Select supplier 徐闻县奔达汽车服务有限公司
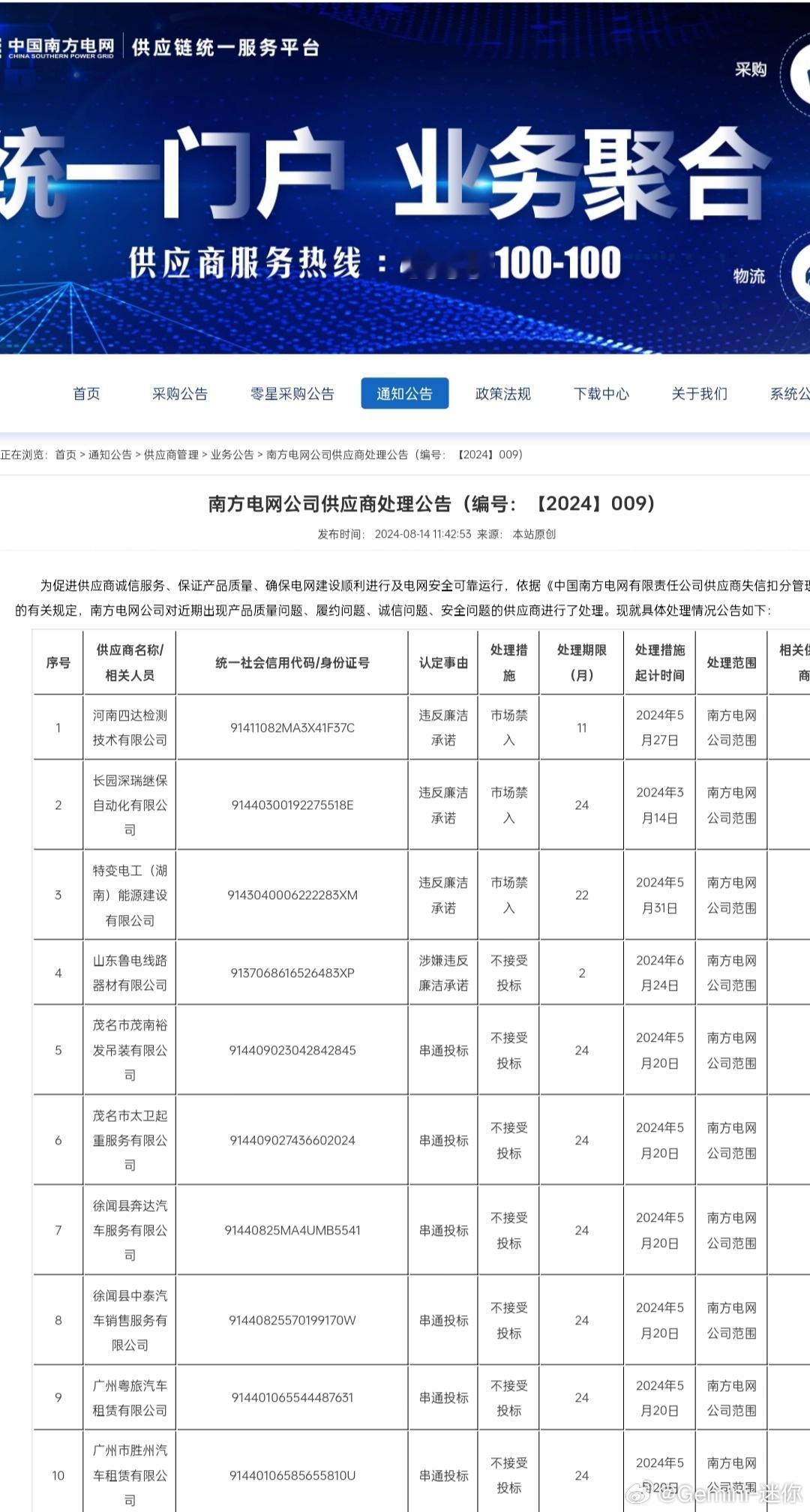Image resolution: width=810 pixels, height=1512 pixels. (x=130, y=1230)
